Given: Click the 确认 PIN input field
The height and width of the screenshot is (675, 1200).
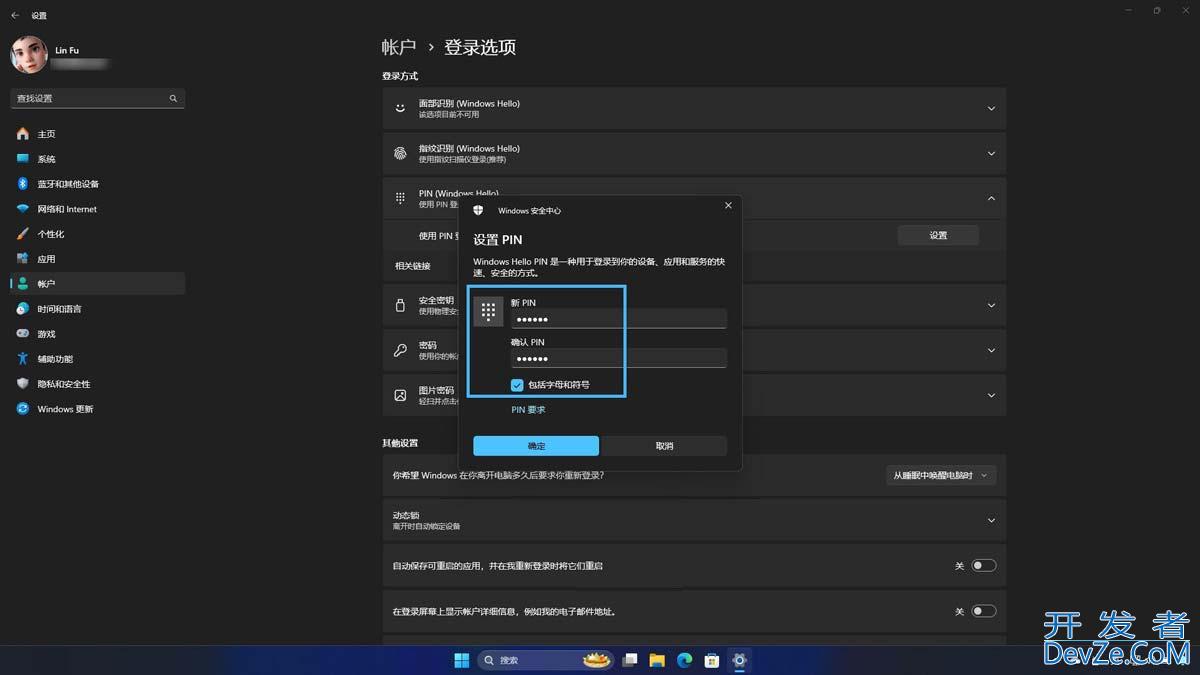Looking at the screenshot, I should coord(619,359).
